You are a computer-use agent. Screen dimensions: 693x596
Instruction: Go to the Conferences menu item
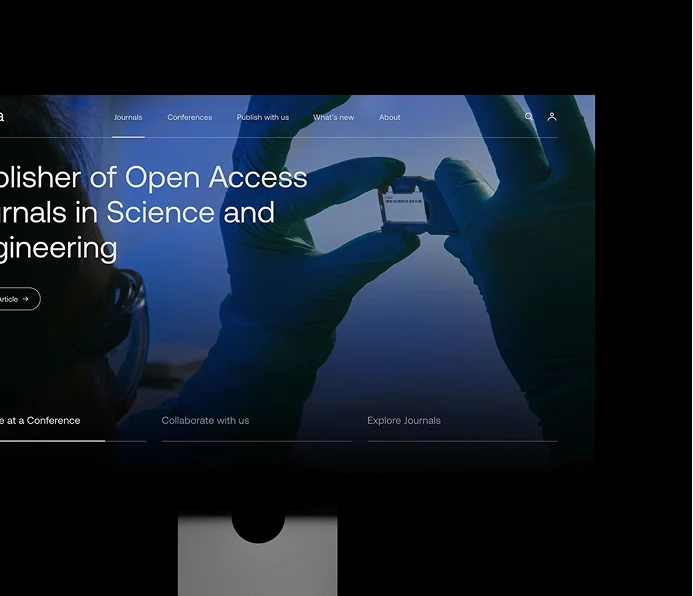(x=189, y=118)
